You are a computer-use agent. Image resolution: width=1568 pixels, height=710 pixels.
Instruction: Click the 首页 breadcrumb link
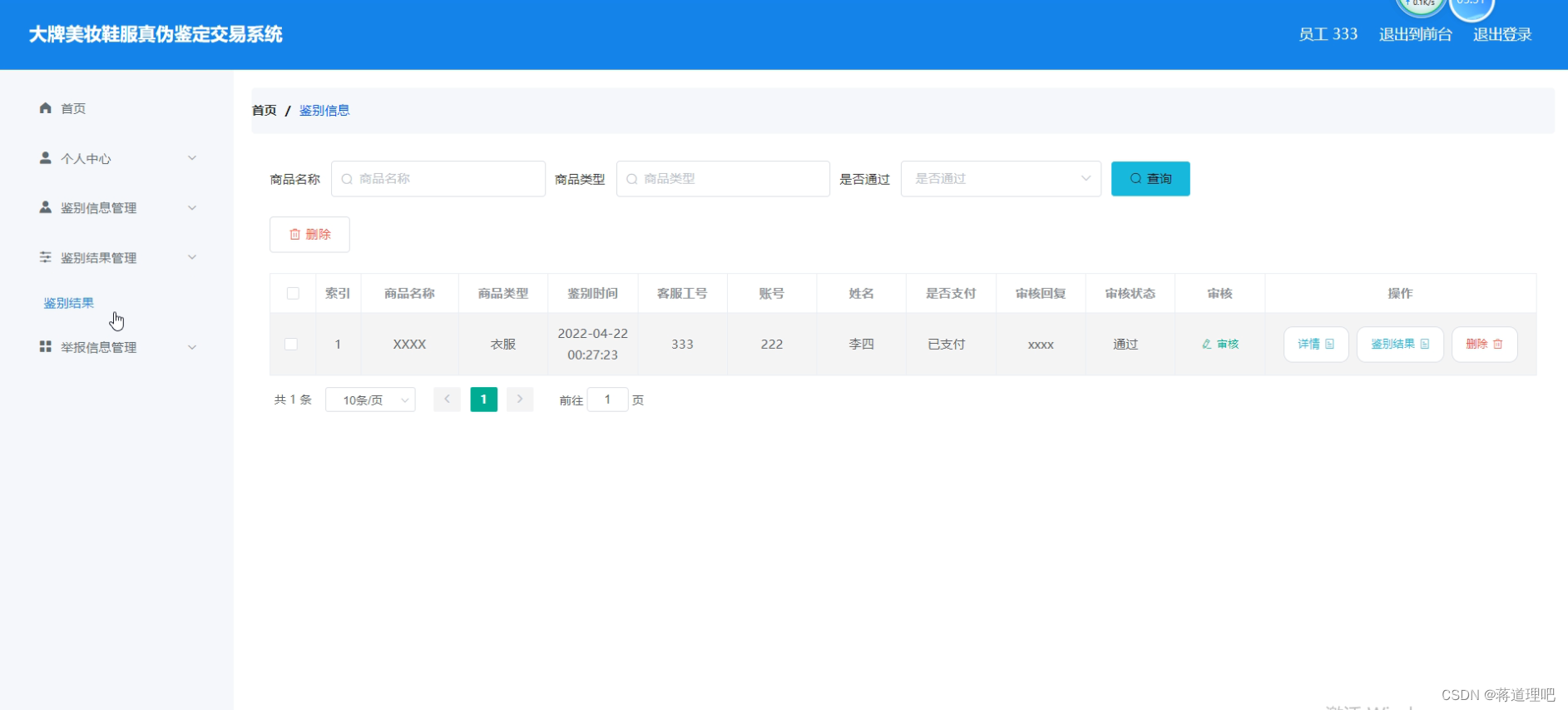265,110
